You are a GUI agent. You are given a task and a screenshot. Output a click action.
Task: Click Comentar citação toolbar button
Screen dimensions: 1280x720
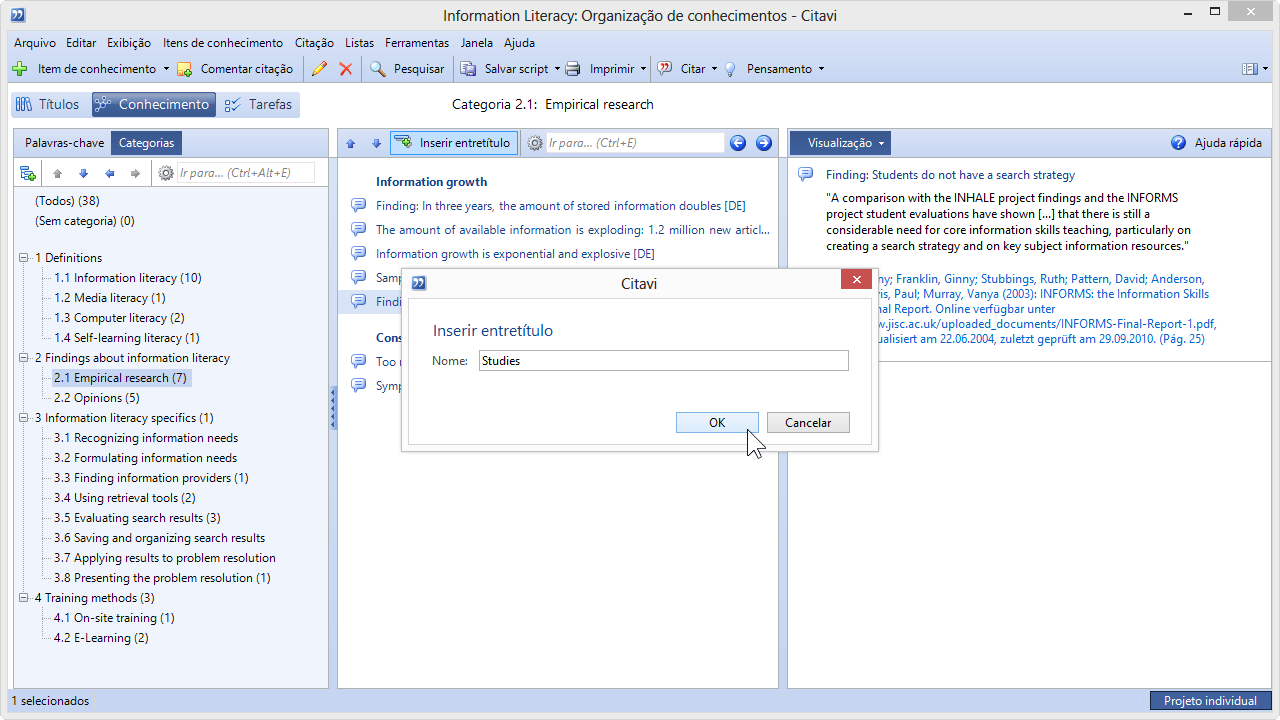point(235,69)
